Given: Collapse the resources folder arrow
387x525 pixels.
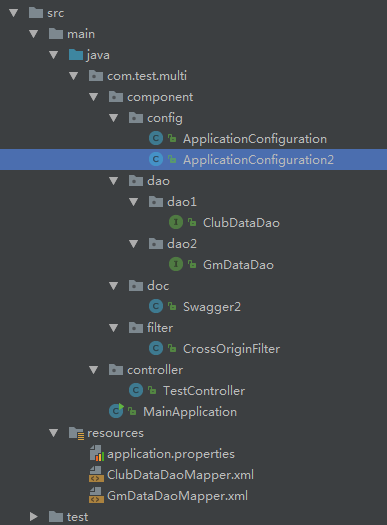Looking at the screenshot, I should click(54, 433).
